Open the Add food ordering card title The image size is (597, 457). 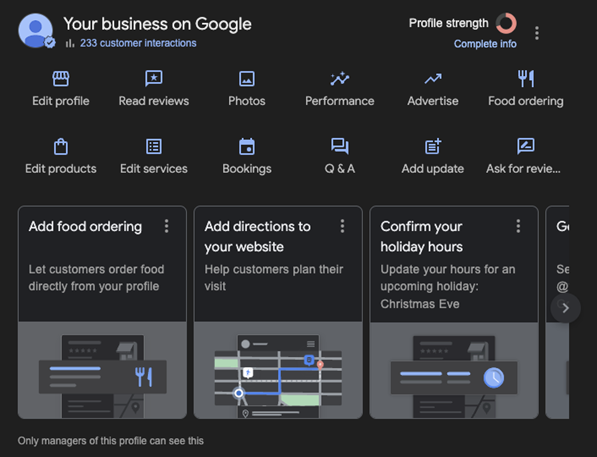(85, 227)
